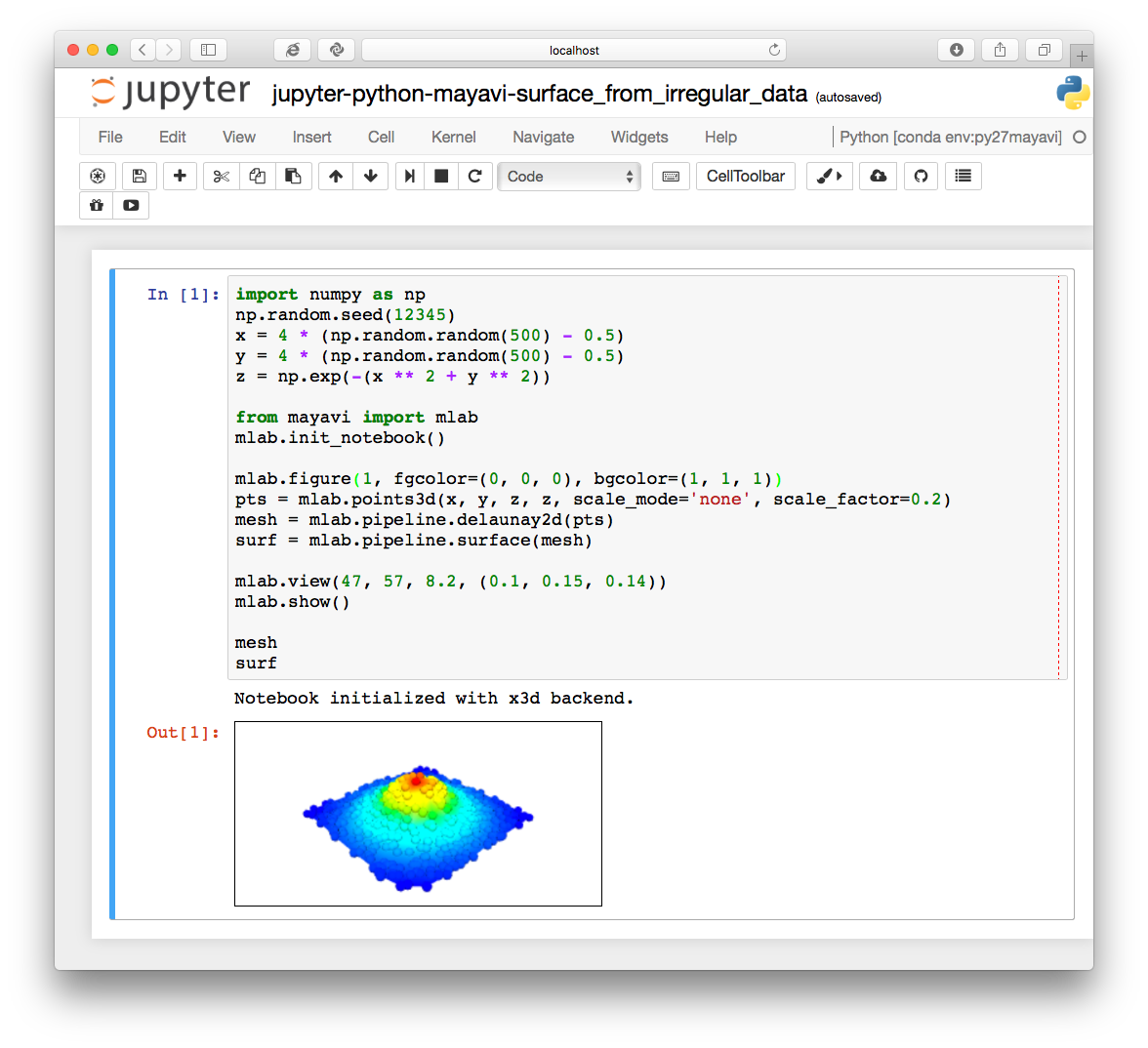1148x1048 pixels.
Task: Show all tabs with the overlapping-squares icon
Action: coord(1045,50)
